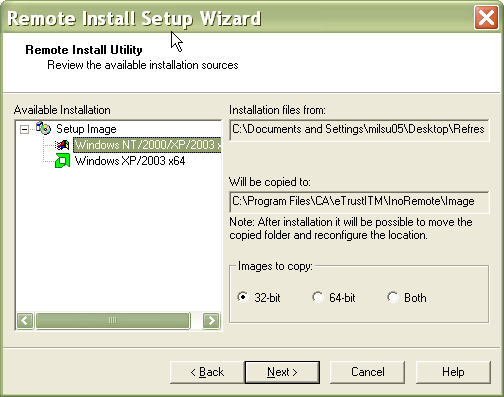Cancel the Remote Install wizard
The image size is (504, 397).
pyautogui.click(x=367, y=372)
